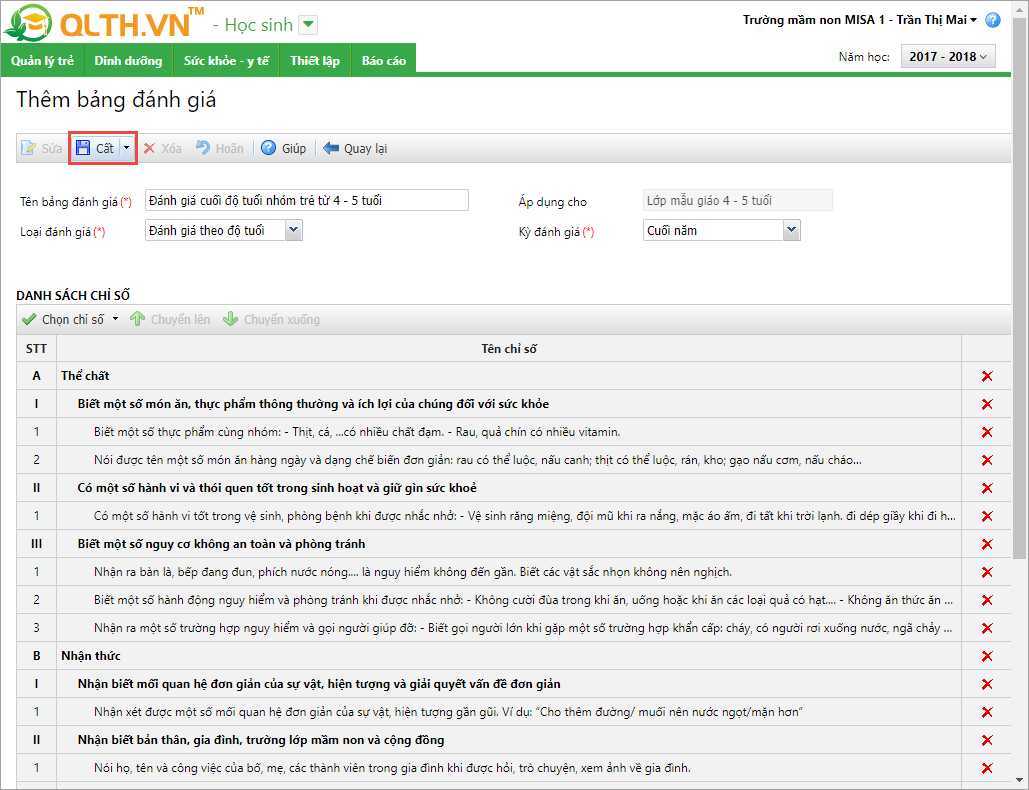Viewport: 1029px width, 790px height.
Task: Move item up with Chuyển lên
Action: click(170, 320)
